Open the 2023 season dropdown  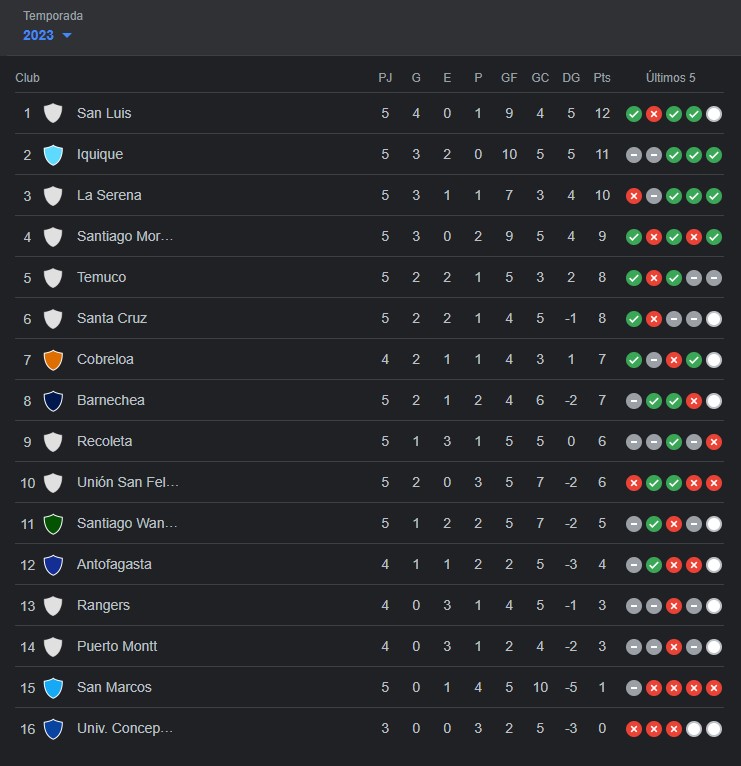pos(47,35)
